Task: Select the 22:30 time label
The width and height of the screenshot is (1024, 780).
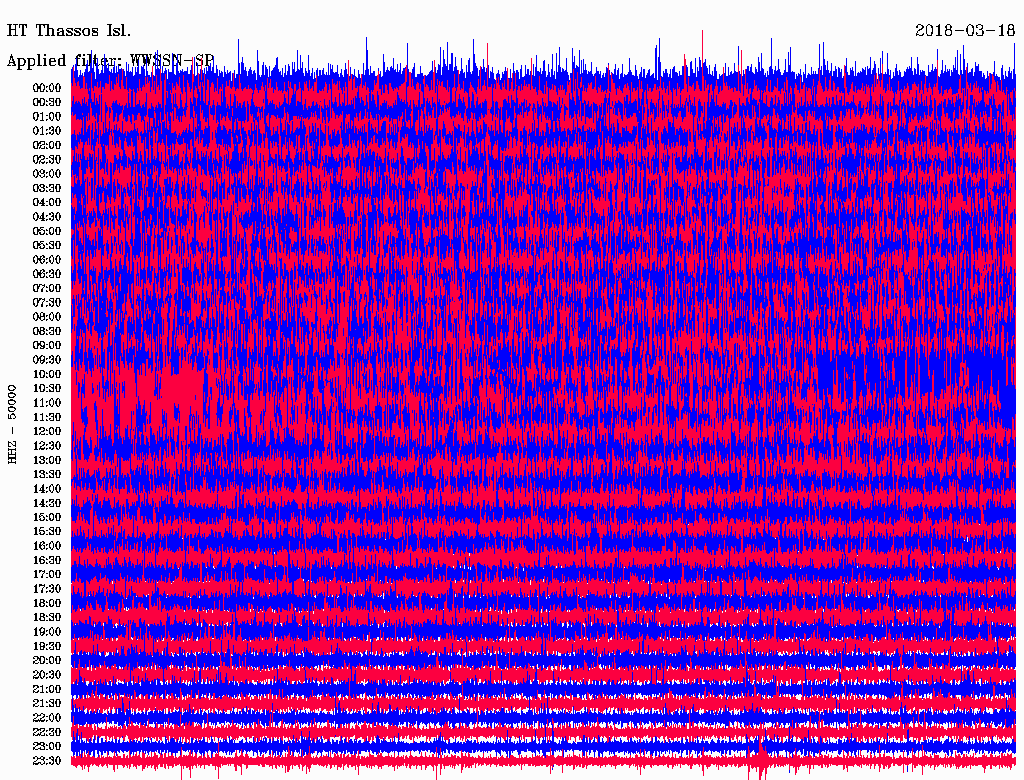Action: [47, 732]
